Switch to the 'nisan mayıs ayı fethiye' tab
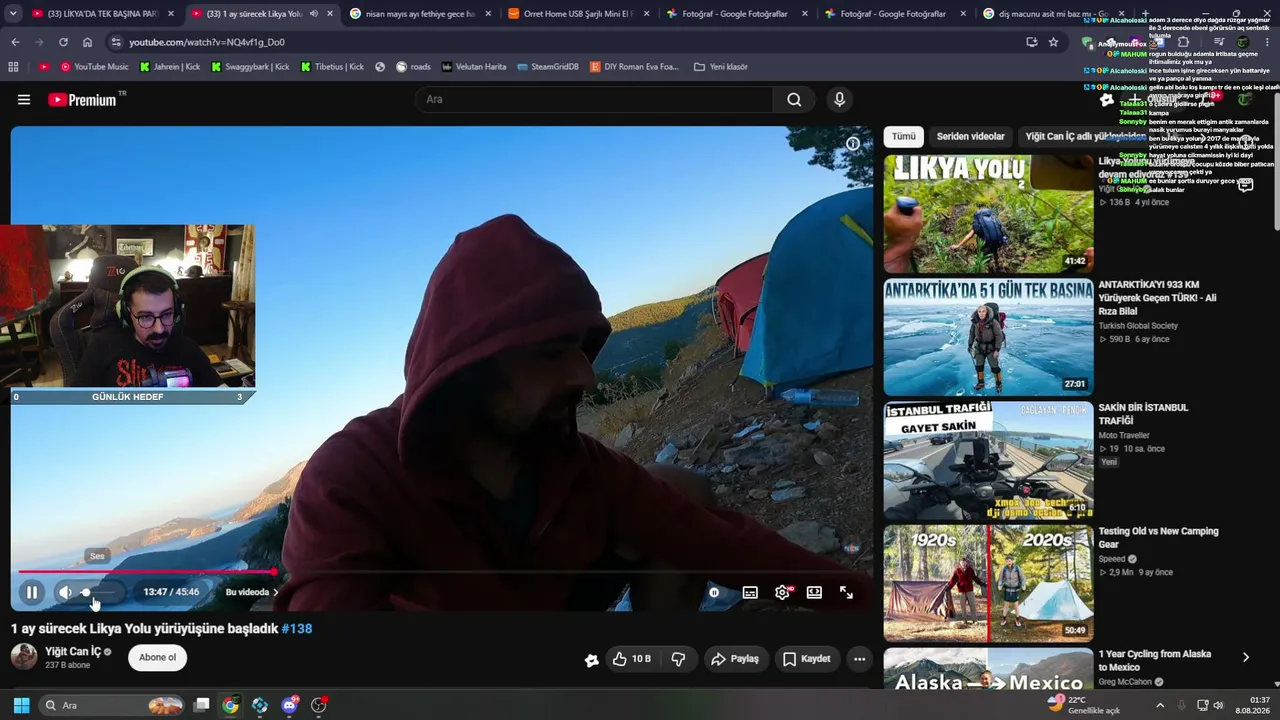The width and height of the screenshot is (1280, 720). click(x=420, y=14)
